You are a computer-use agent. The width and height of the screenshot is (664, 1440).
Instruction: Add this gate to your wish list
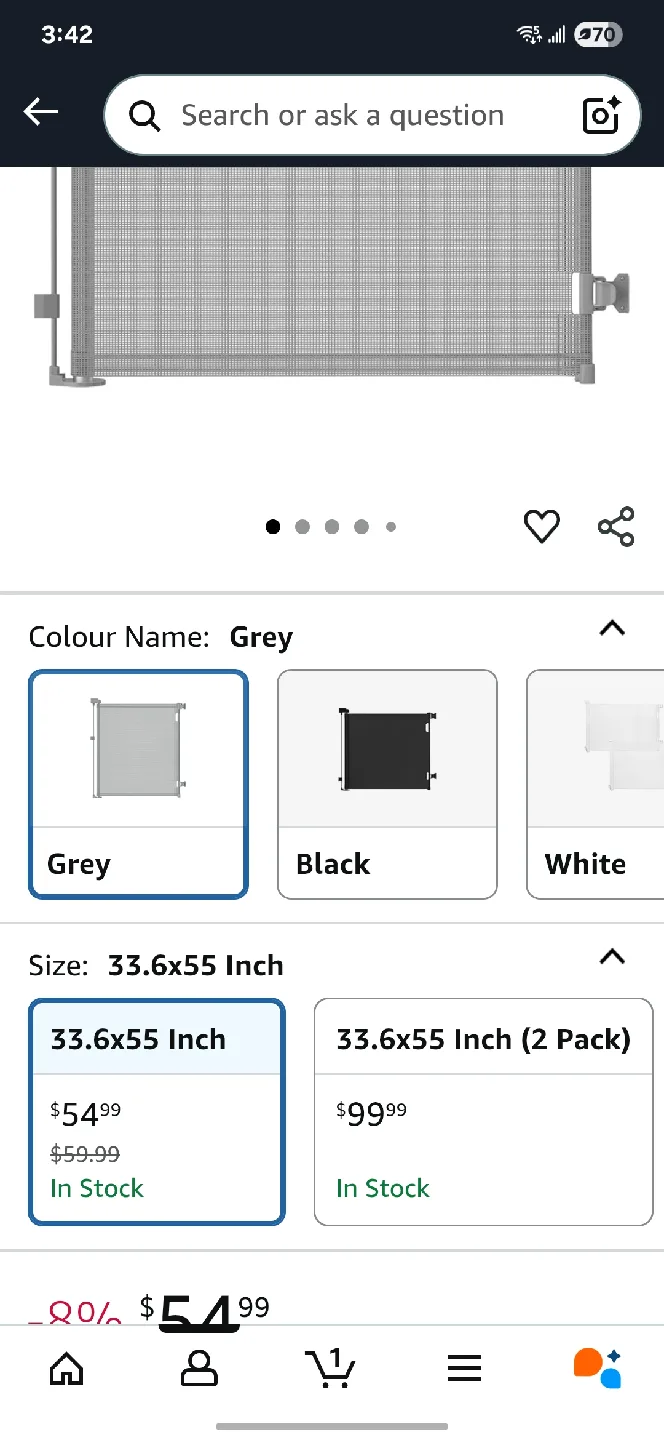click(542, 526)
